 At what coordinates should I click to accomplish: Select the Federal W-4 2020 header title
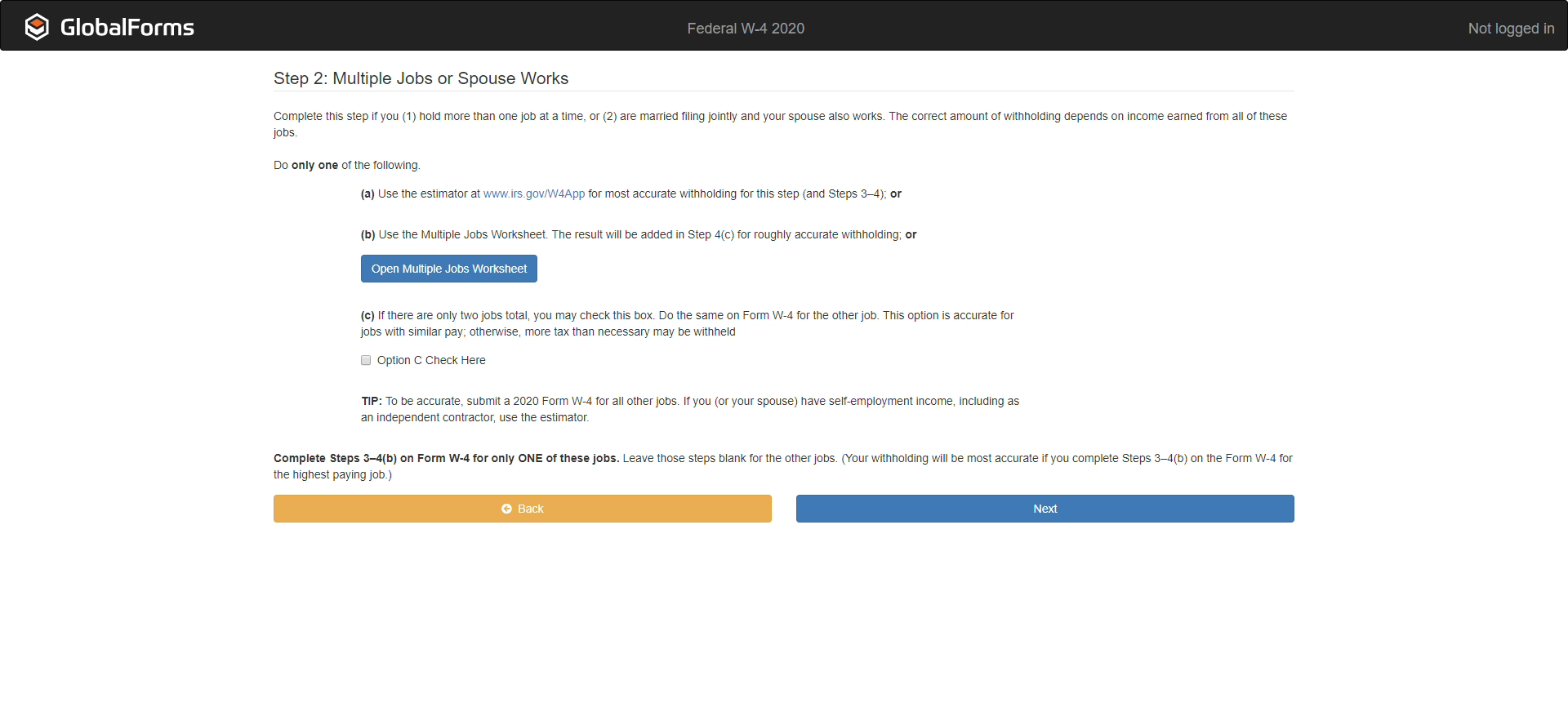745,29
